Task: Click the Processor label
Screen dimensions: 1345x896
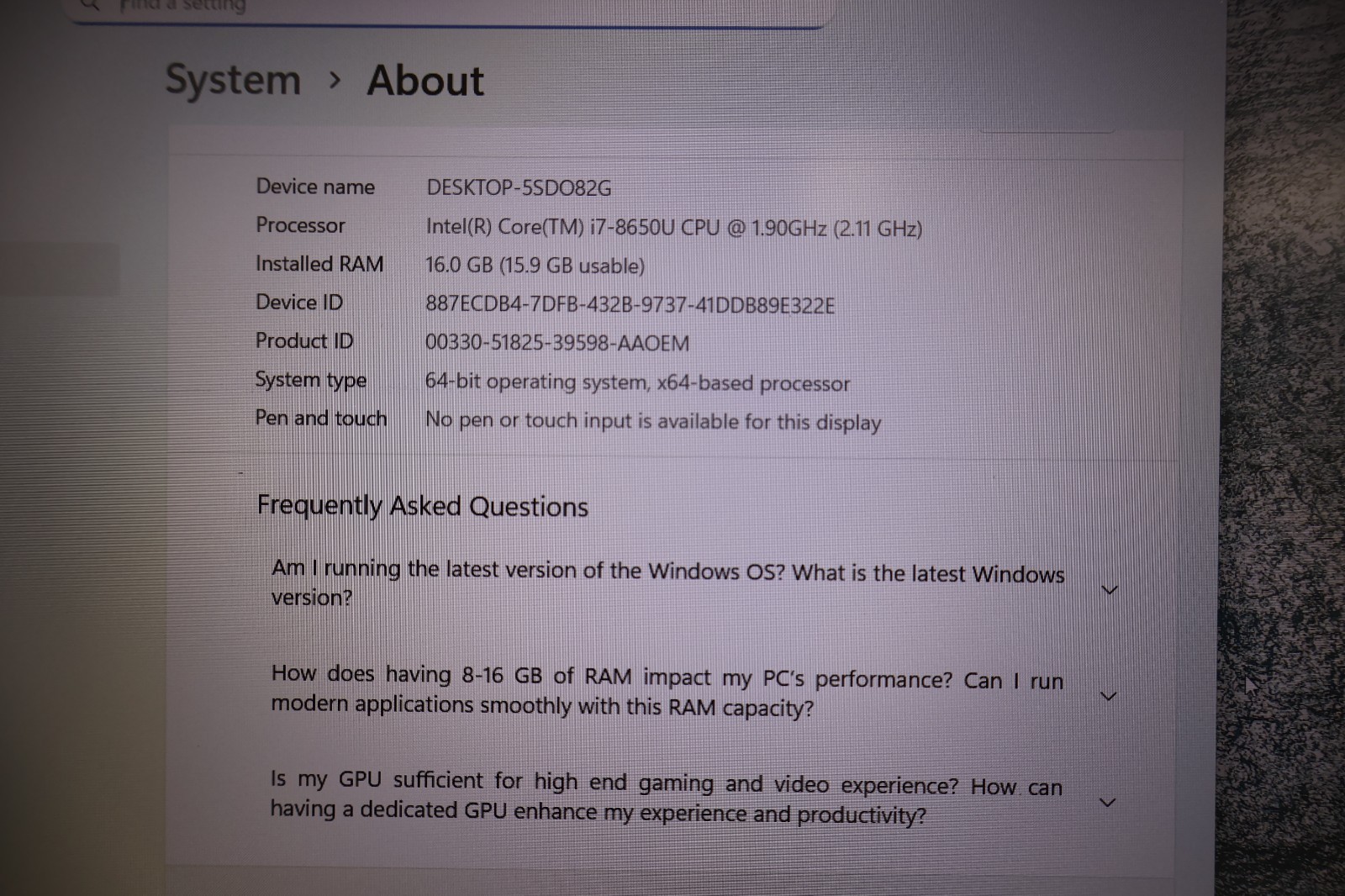Action: (x=300, y=225)
